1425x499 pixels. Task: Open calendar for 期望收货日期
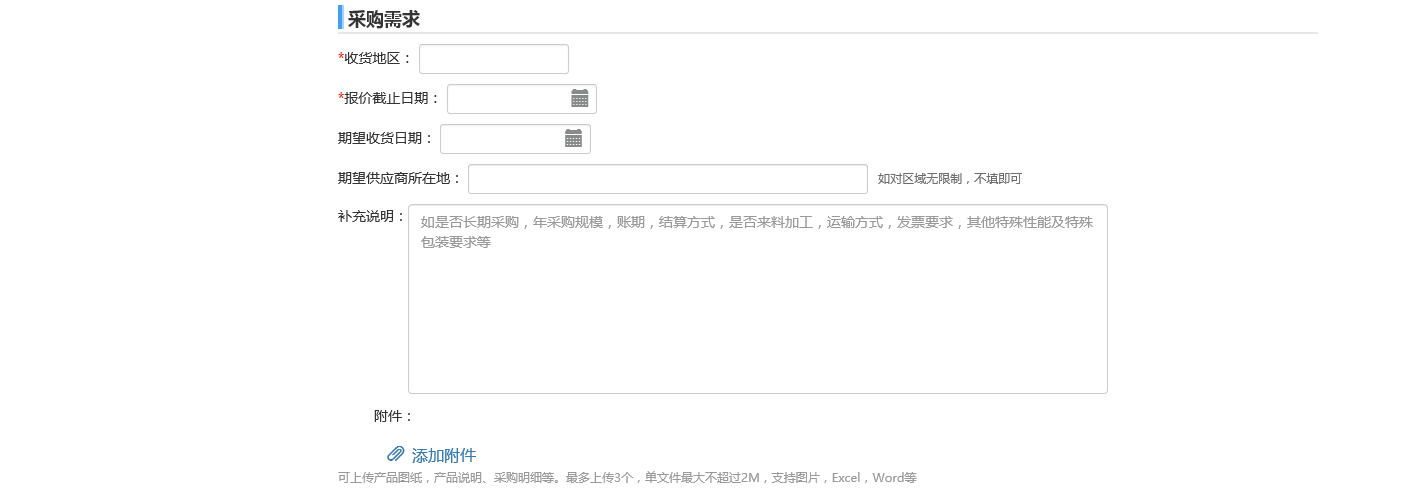[573, 138]
